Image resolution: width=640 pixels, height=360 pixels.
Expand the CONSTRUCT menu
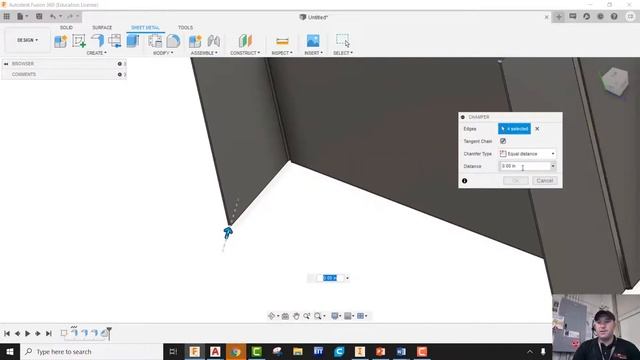245,53
